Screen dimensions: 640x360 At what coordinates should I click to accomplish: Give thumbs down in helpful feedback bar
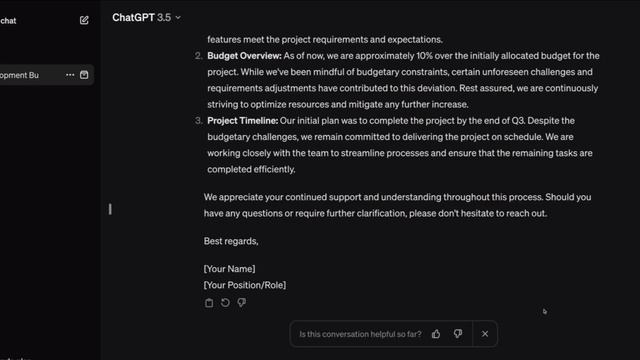[x=458, y=334]
